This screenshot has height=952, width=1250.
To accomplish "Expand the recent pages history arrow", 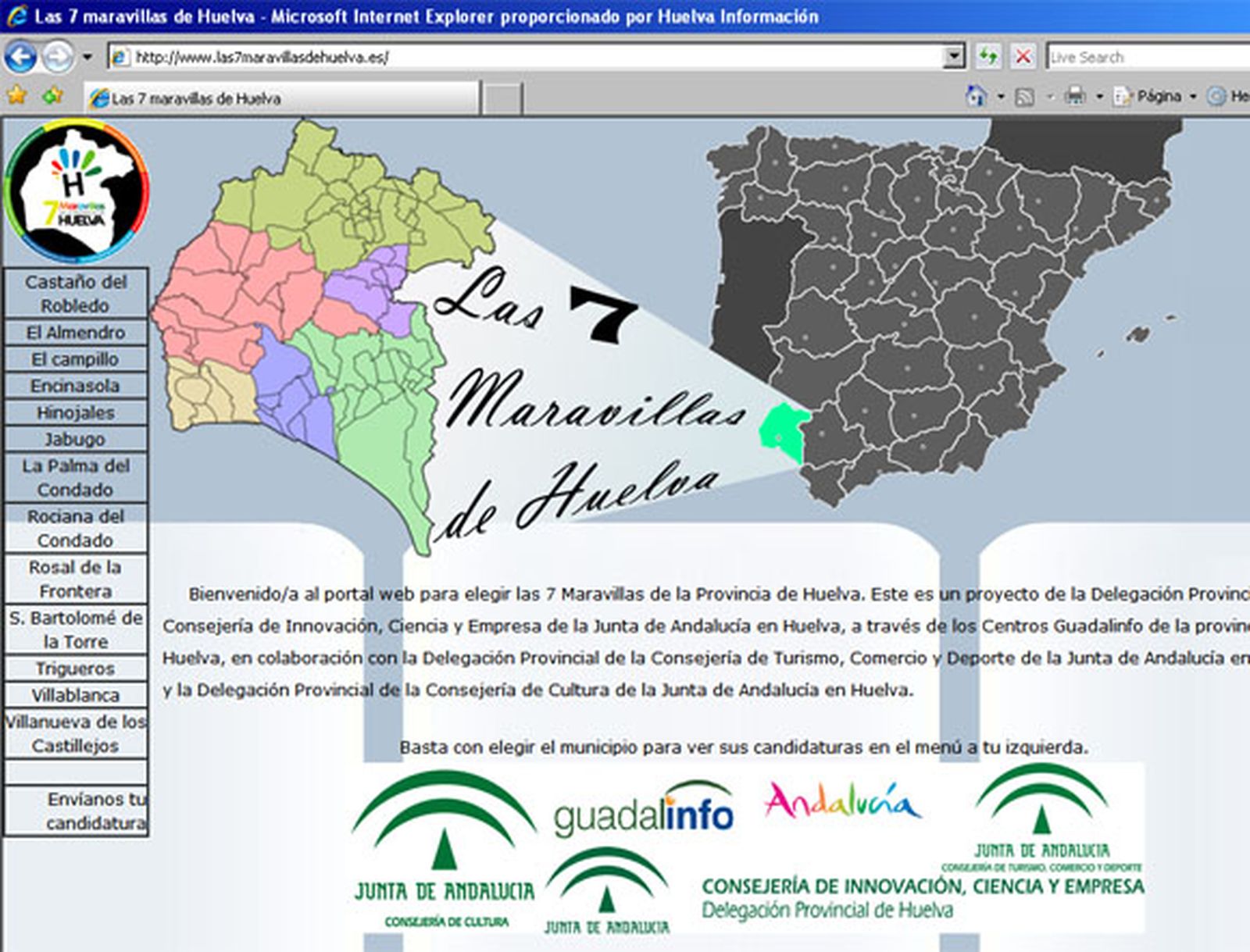I will [87, 57].
